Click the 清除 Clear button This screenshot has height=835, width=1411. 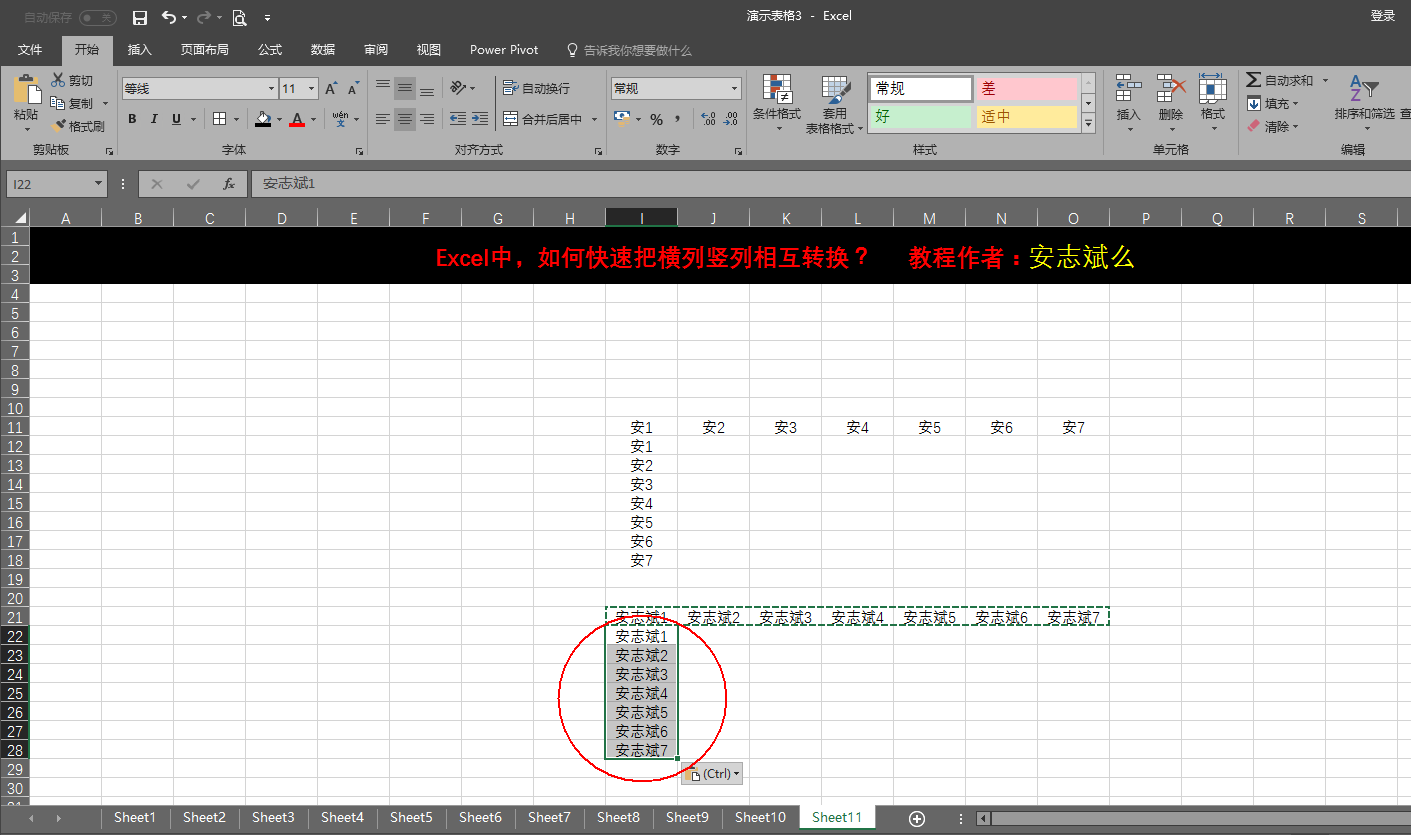pos(1272,126)
